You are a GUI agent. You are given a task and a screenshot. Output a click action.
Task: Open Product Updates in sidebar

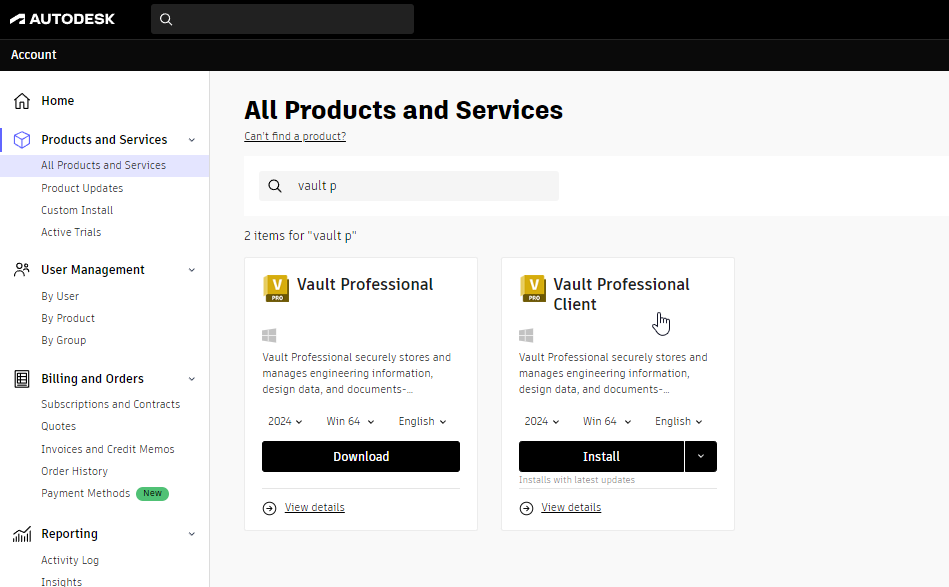point(82,188)
